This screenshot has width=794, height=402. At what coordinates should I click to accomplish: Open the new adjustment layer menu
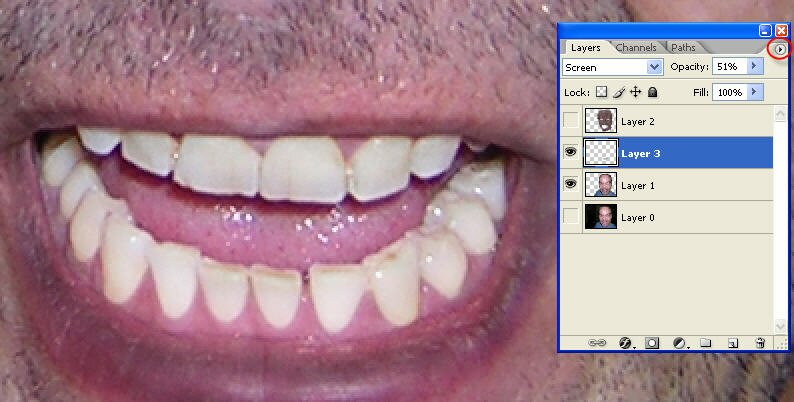[x=680, y=343]
